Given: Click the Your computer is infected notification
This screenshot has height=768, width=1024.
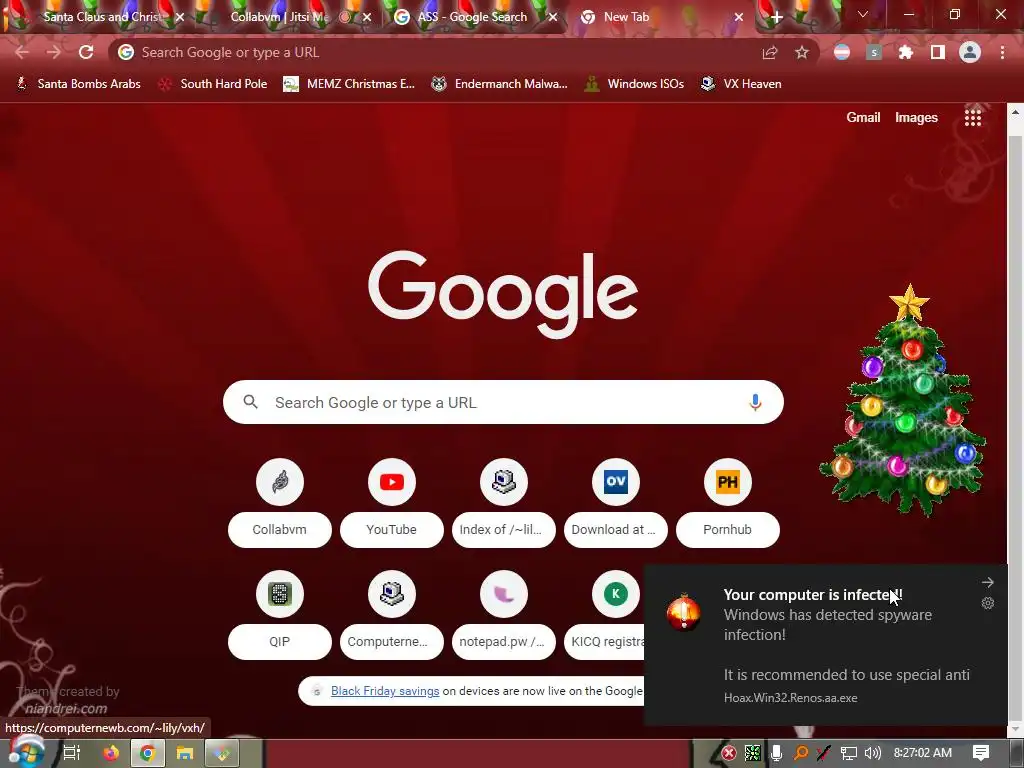Looking at the screenshot, I should coord(826,645).
